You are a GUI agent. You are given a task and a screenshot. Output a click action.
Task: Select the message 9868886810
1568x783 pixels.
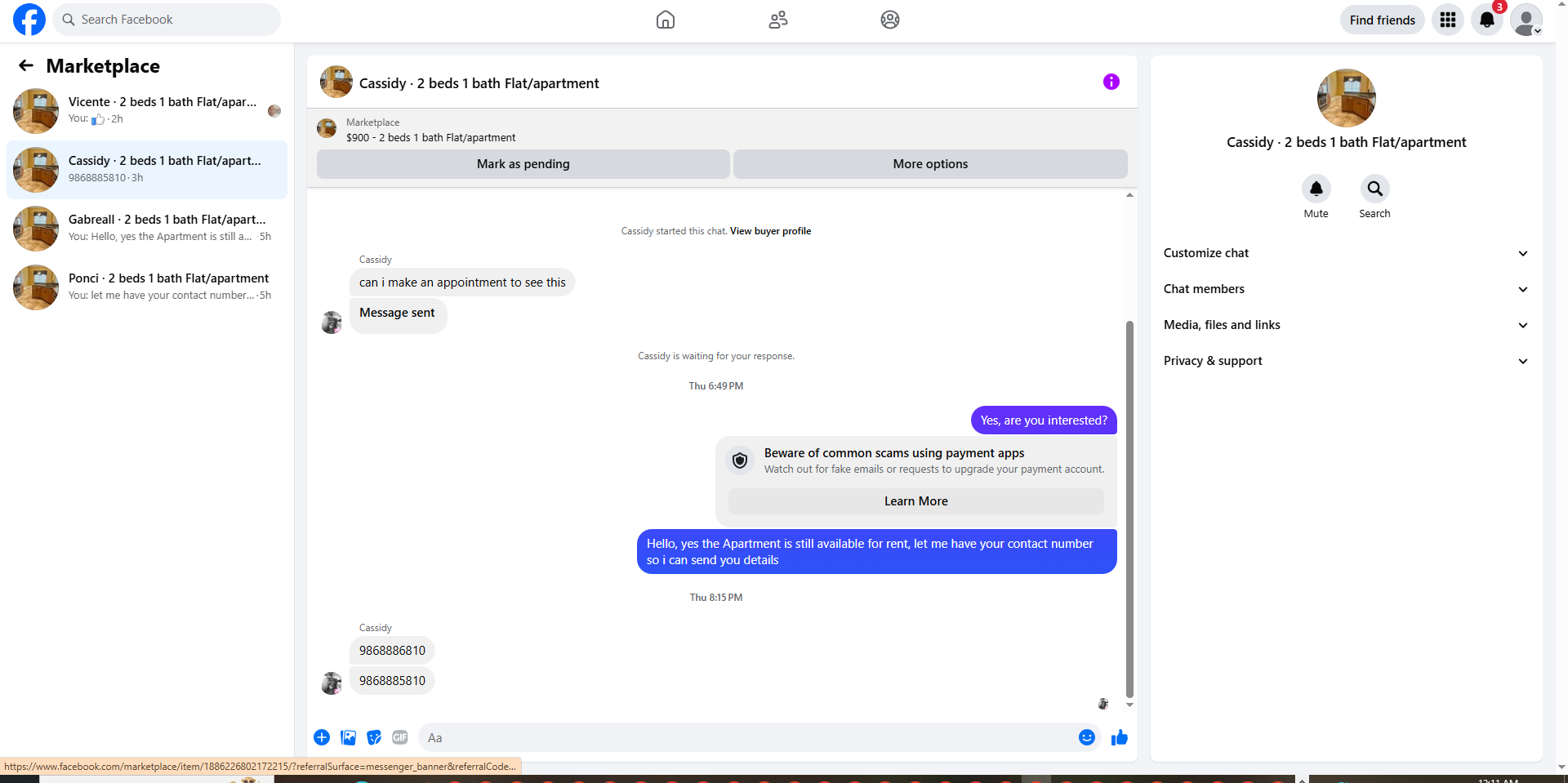coord(392,651)
